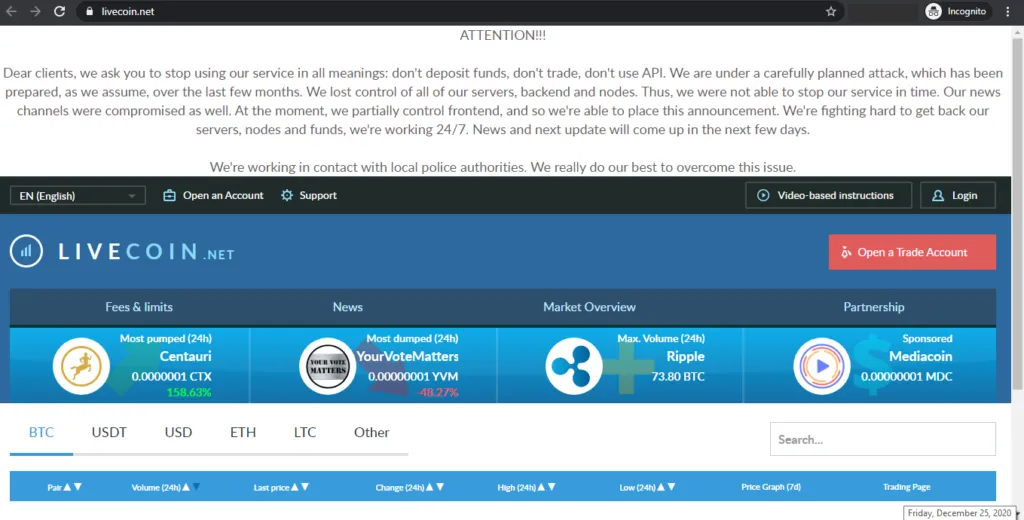Click the YourVoteMatters coin name
The image size is (1024, 520).
click(407, 357)
